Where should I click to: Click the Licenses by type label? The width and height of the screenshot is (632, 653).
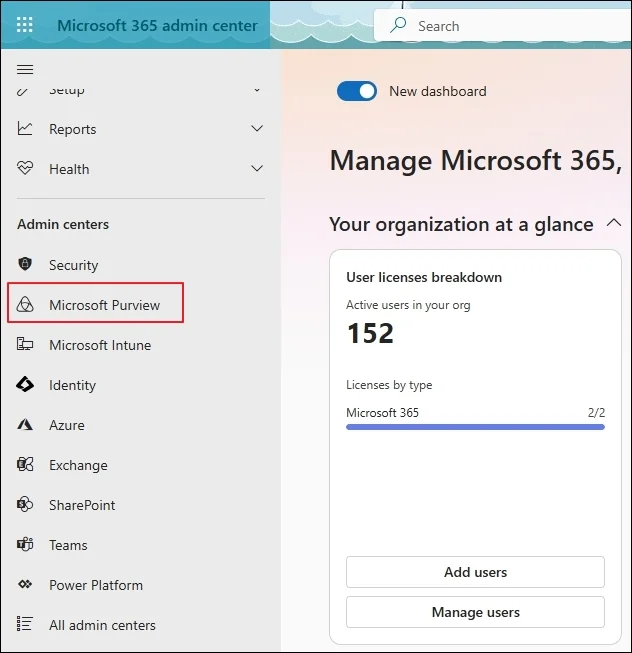(389, 385)
